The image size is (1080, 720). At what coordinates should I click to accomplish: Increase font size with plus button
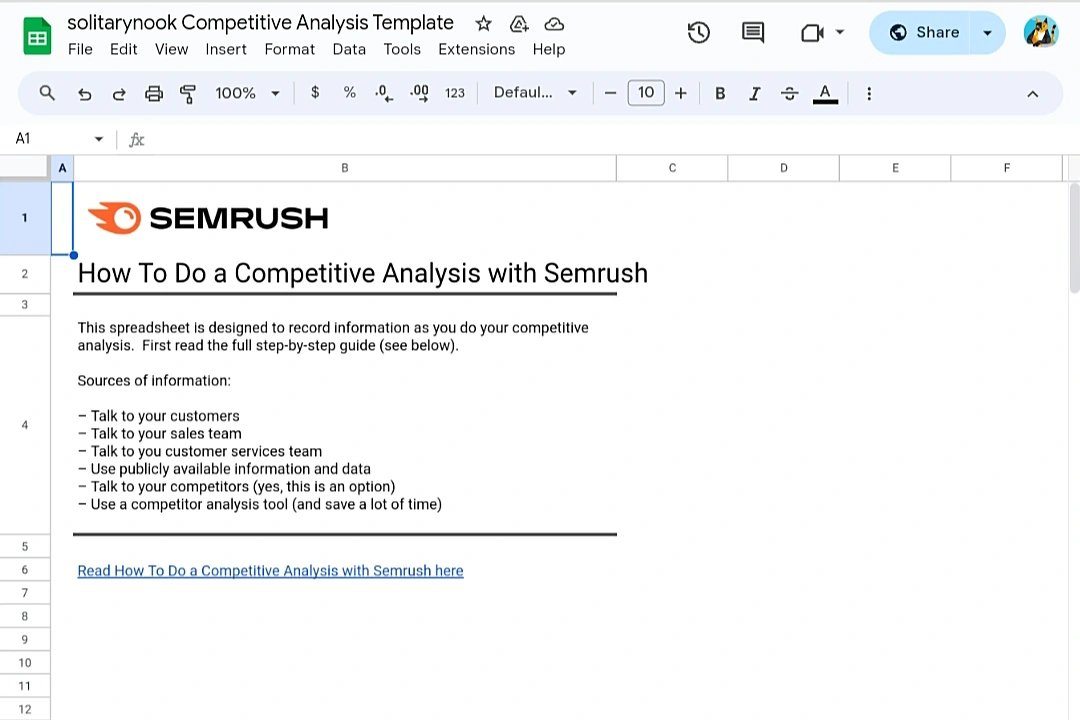681,93
